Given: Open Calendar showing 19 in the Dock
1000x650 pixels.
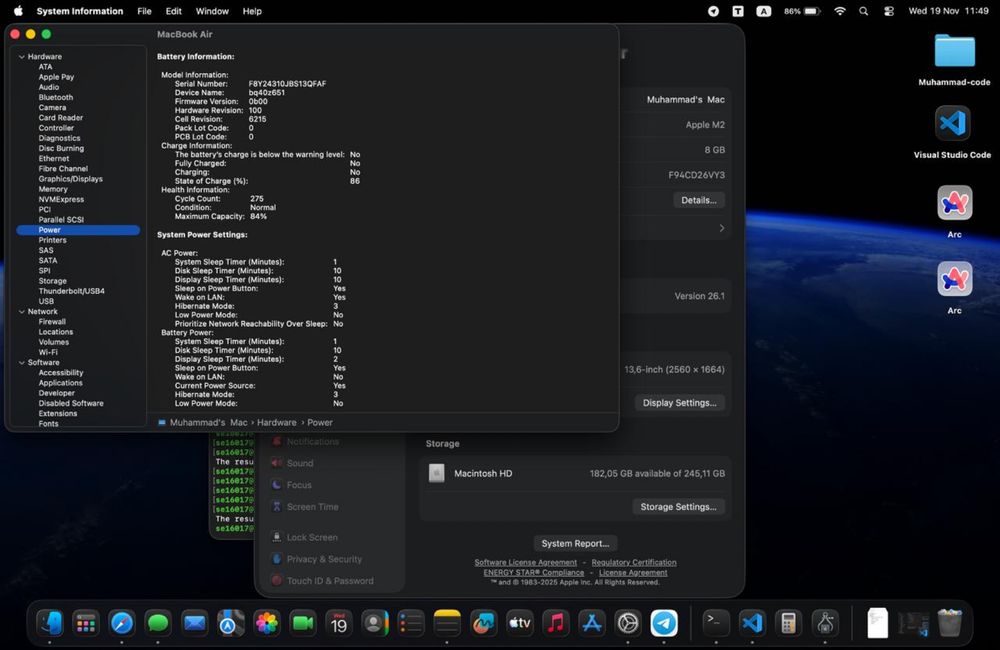Looking at the screenshot, I should (339, 623).
